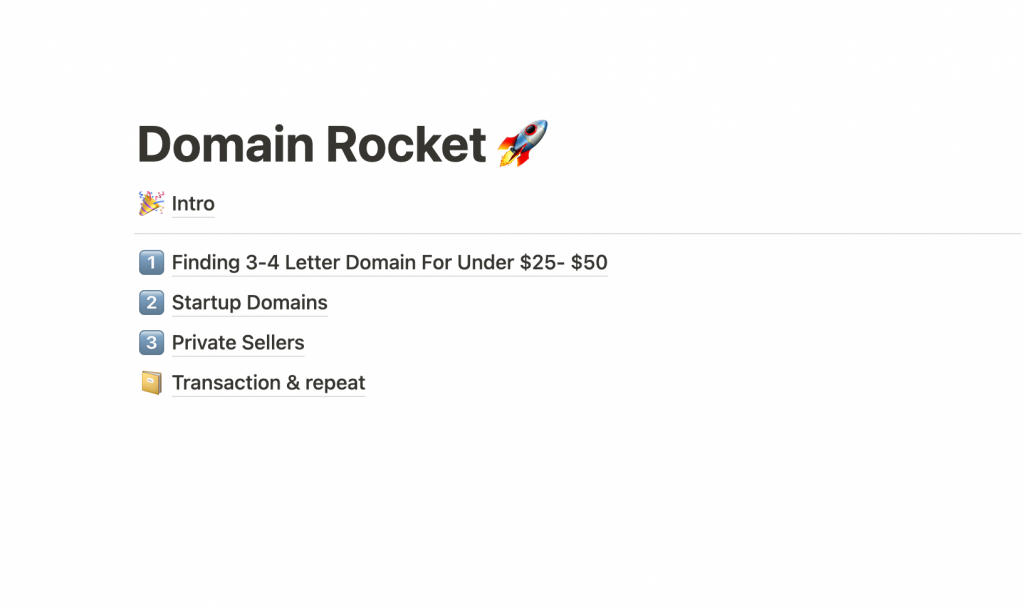The image size is (1024, 610).
Task: Open the Intro page link
Action: [193, 204]
